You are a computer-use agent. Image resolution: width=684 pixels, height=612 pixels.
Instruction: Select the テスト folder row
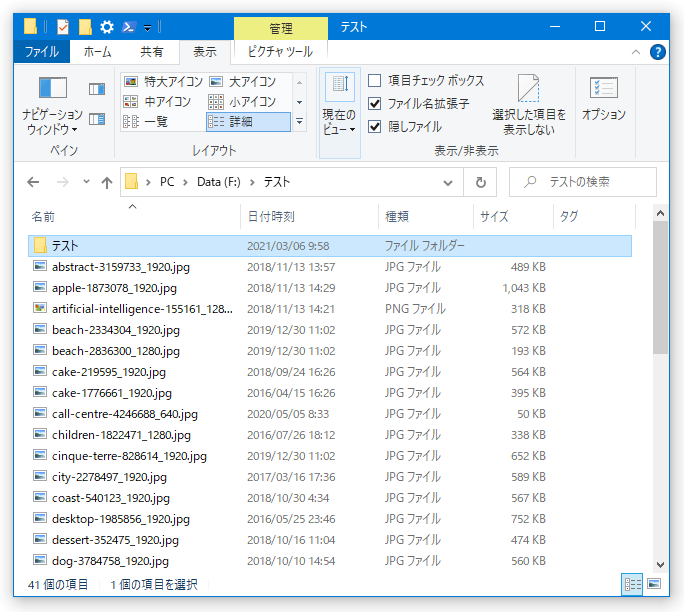330,246
